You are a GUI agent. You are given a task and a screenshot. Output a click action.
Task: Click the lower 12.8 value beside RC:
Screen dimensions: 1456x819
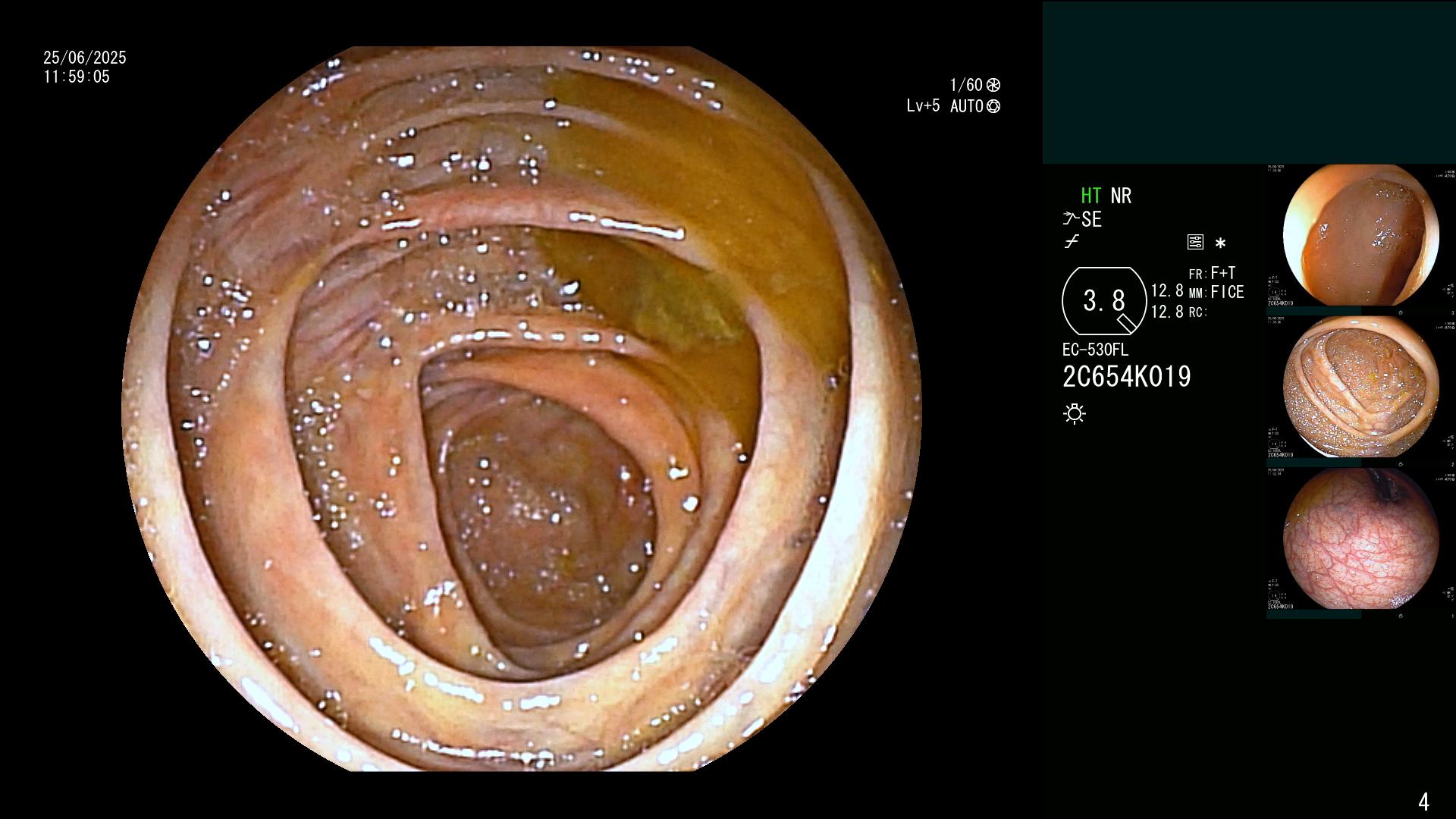[1167, 312]
